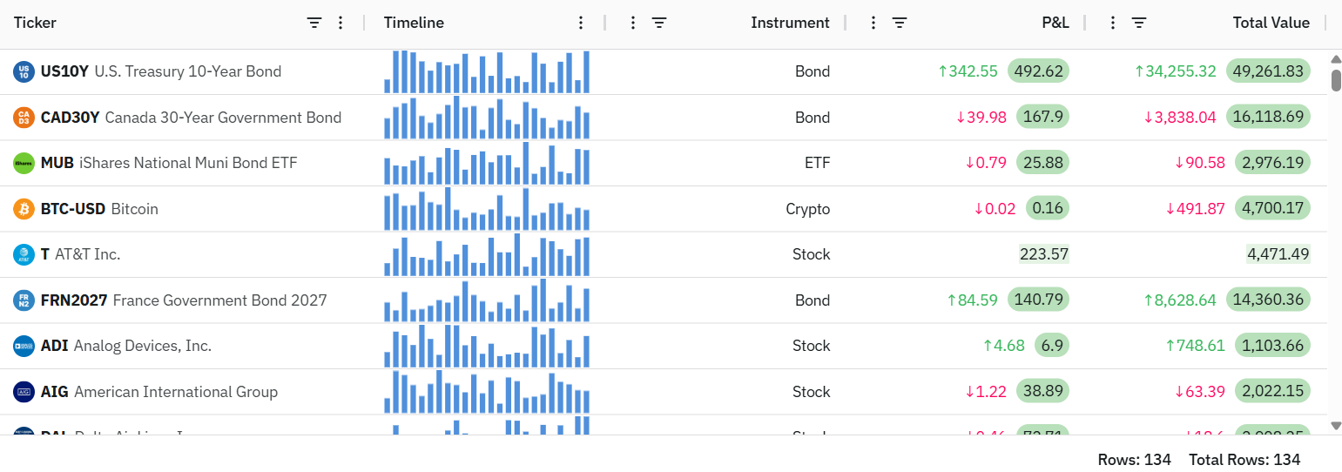Viewport: 1342px width, 472px height.
Task: Click the US10Y ticker logo icon
Action: (24, 72)
